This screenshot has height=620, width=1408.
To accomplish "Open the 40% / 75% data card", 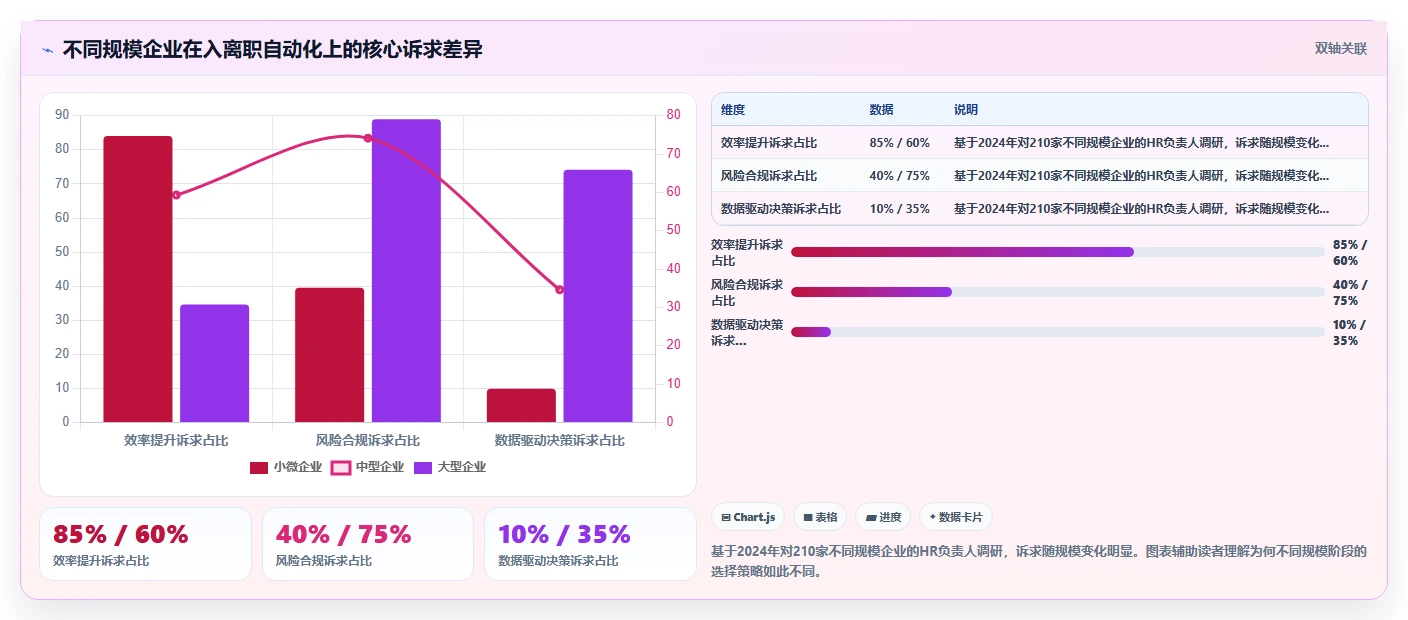I will [368, 544].
